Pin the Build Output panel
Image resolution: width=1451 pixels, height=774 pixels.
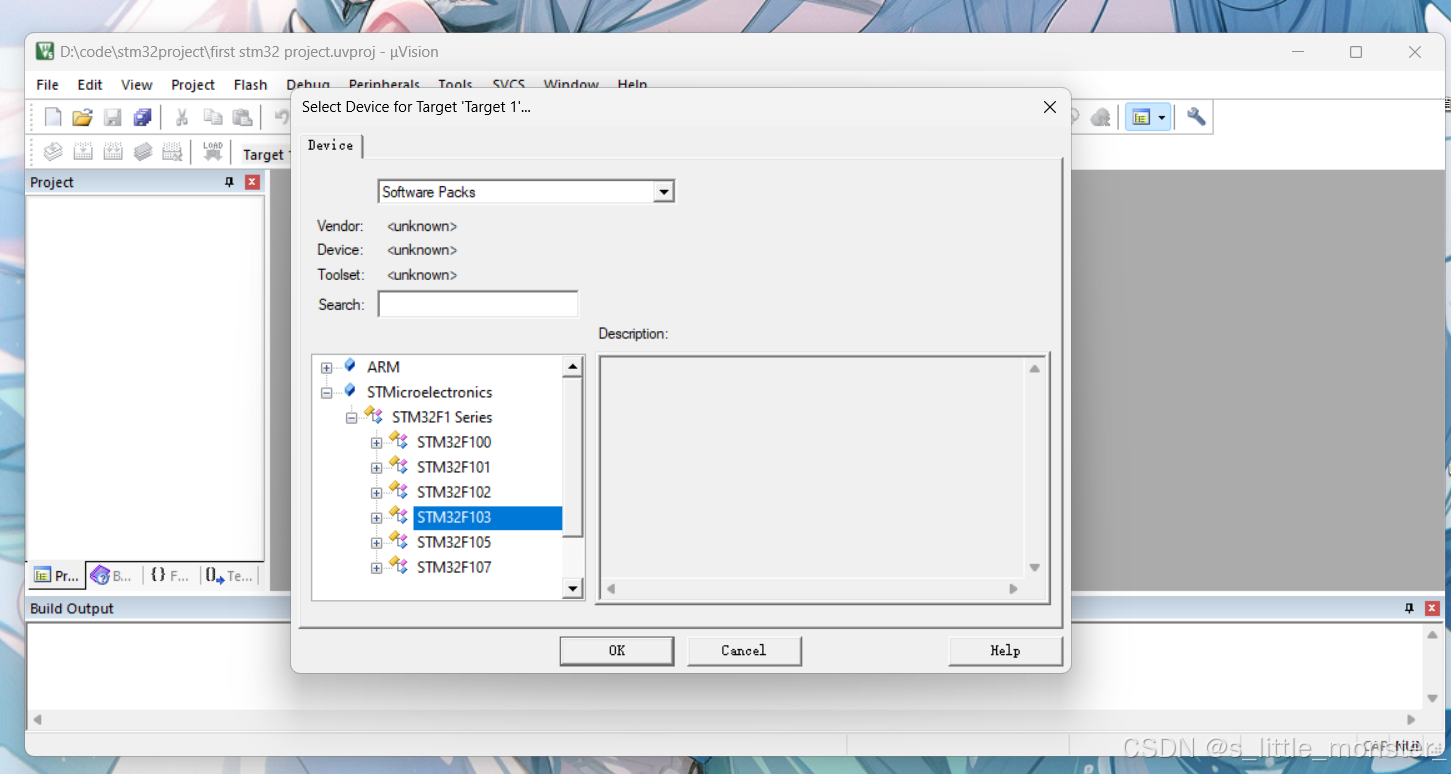(1409, 608)
